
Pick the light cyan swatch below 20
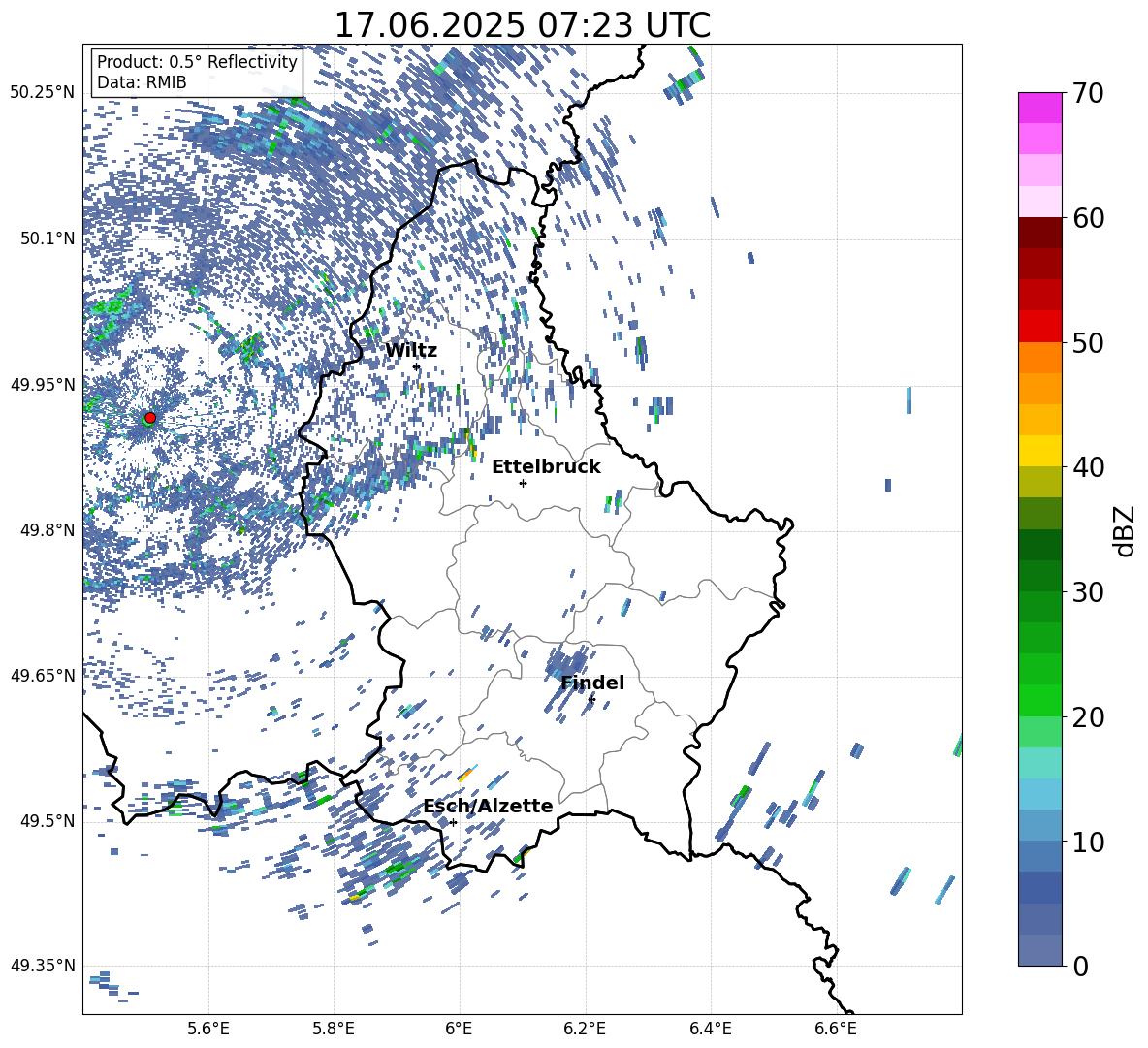point(1040,763)
